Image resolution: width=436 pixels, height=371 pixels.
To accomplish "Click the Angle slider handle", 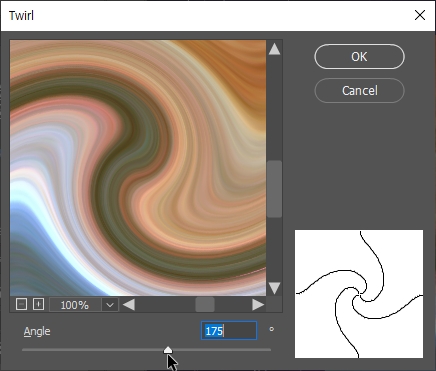I will (x=168, y=350).
